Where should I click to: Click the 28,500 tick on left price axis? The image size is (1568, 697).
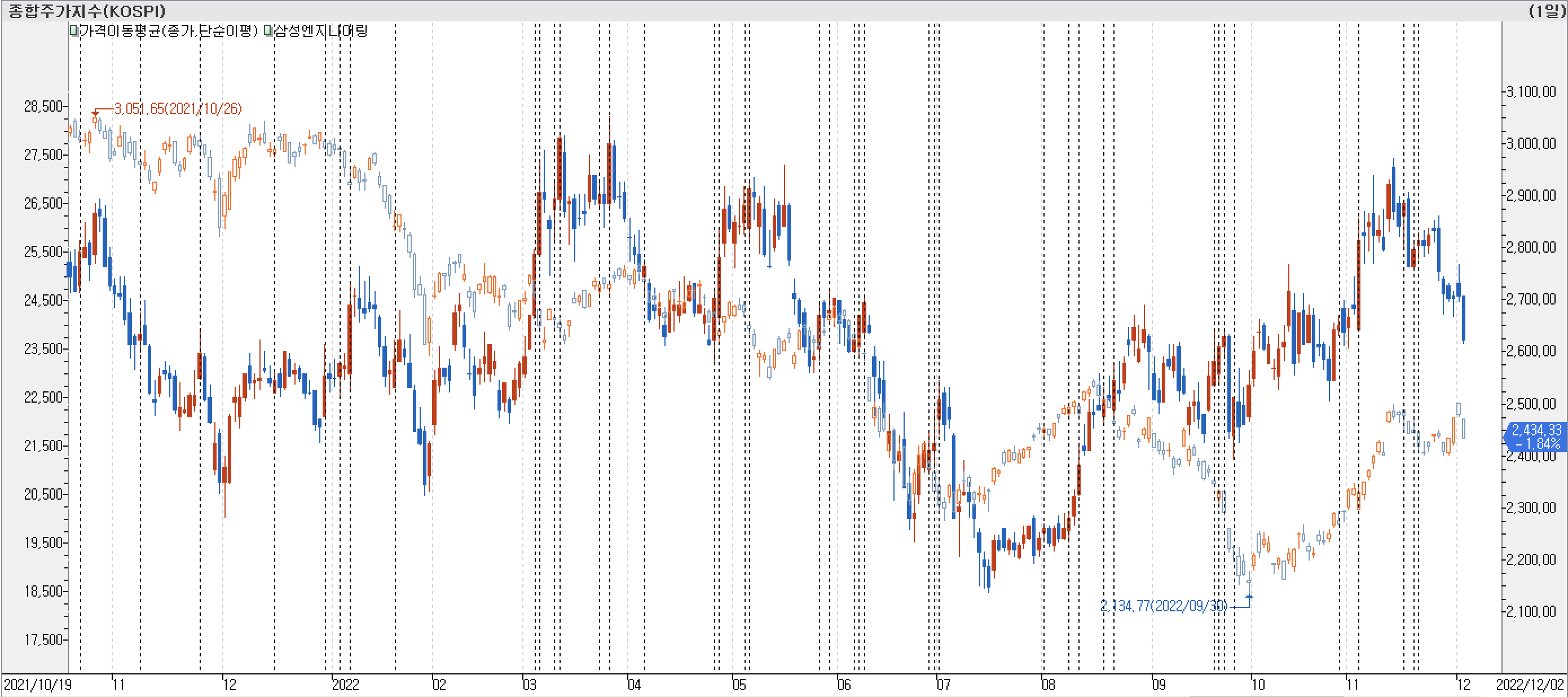pyautogui.click(x=43, y=107)
